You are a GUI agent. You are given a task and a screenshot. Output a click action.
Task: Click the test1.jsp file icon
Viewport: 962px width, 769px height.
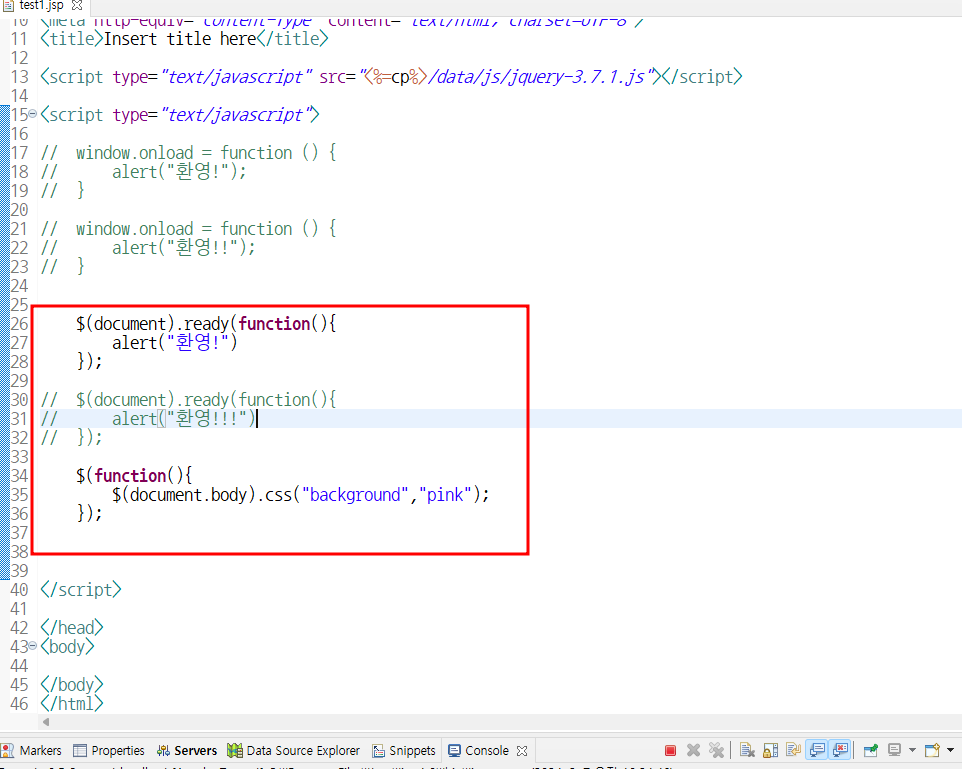tap(9, 6)
